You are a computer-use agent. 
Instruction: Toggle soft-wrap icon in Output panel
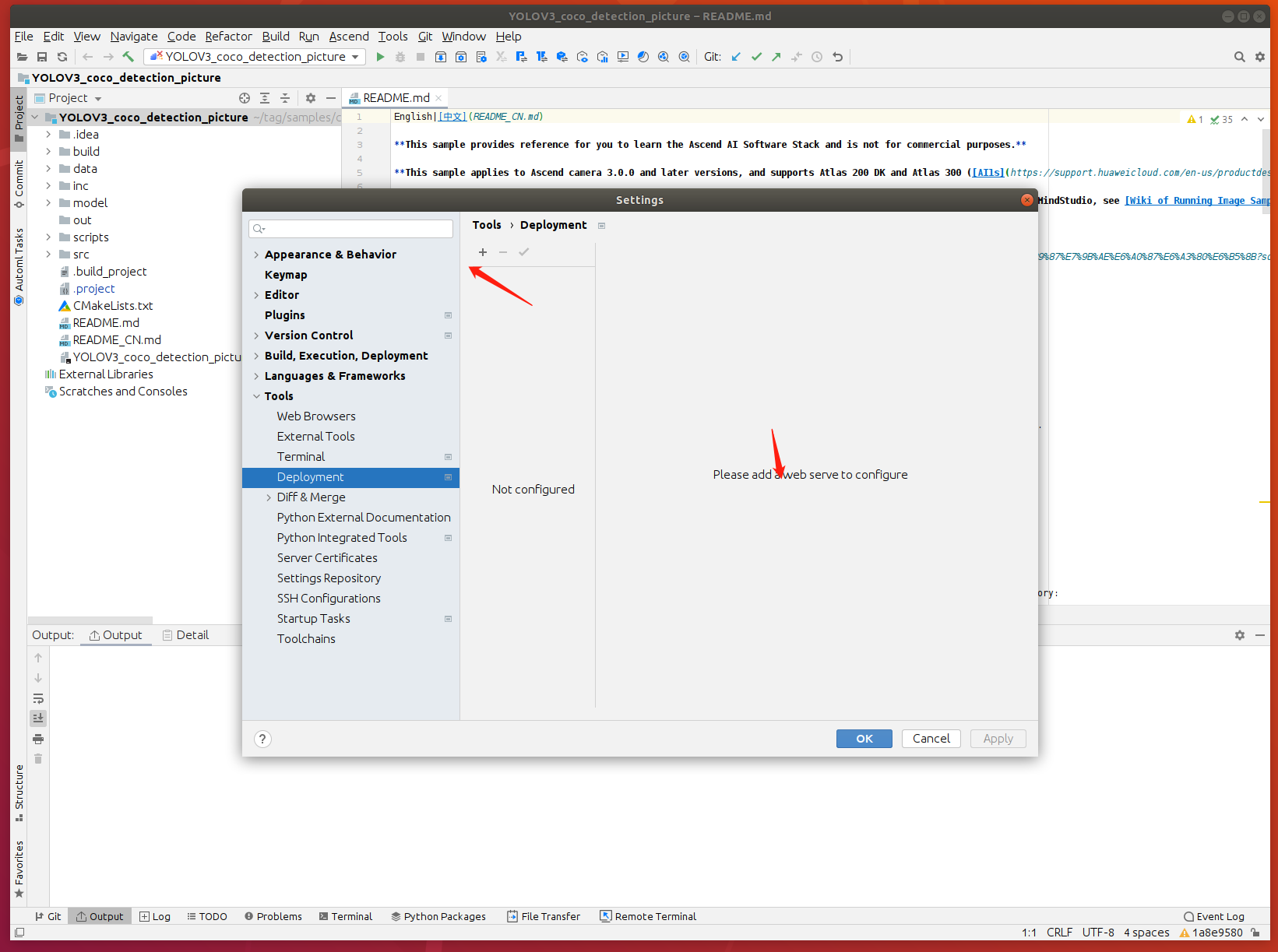[x=38, y=698]
